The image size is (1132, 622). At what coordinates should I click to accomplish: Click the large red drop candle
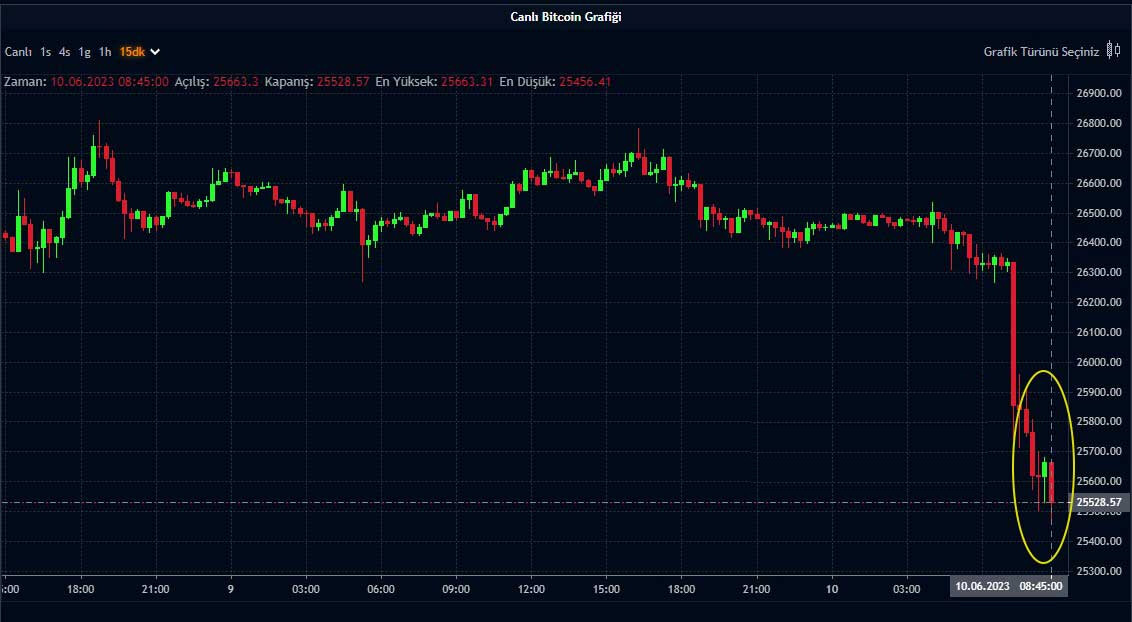click(1014, 333)
